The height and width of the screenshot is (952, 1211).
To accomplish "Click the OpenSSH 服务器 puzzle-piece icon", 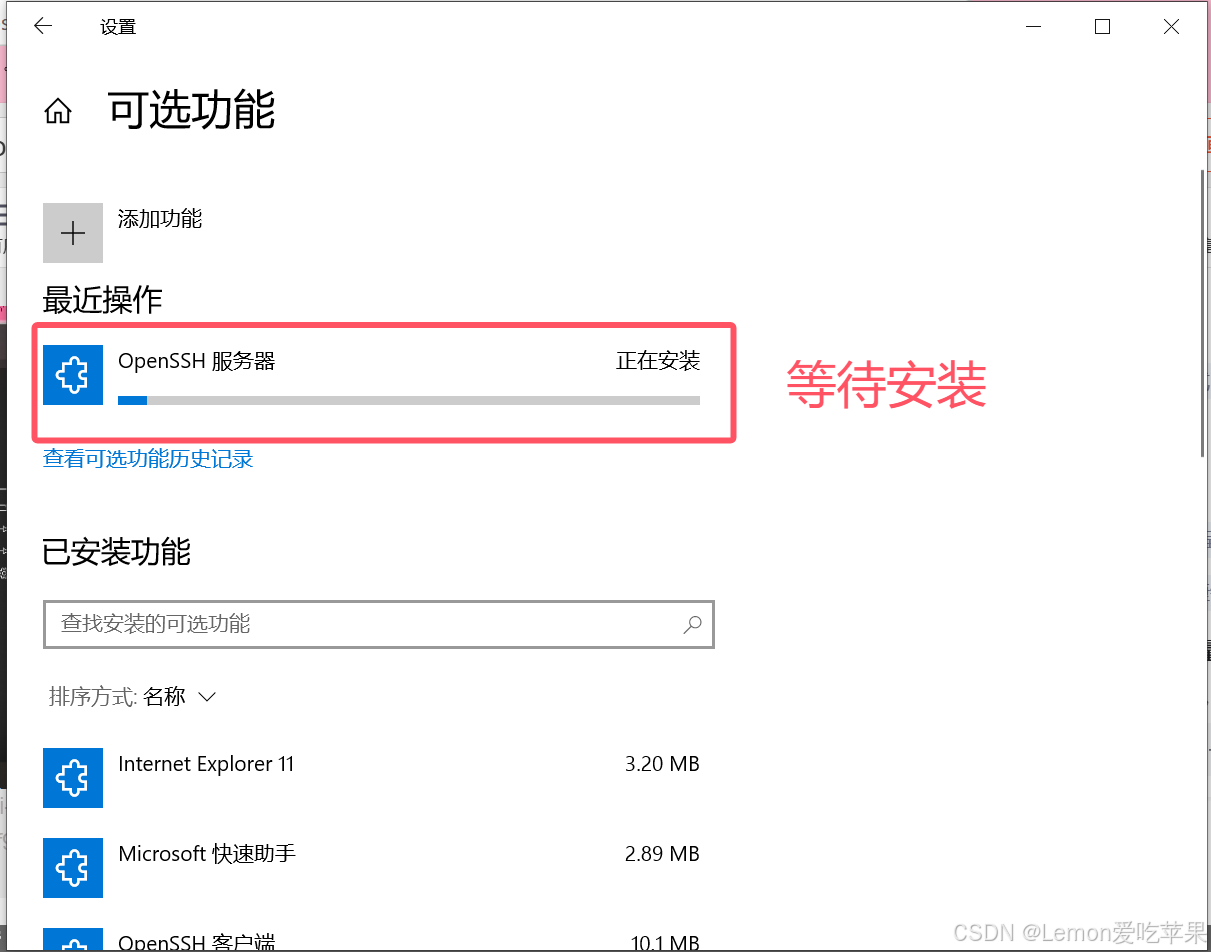I will [72, 375].
